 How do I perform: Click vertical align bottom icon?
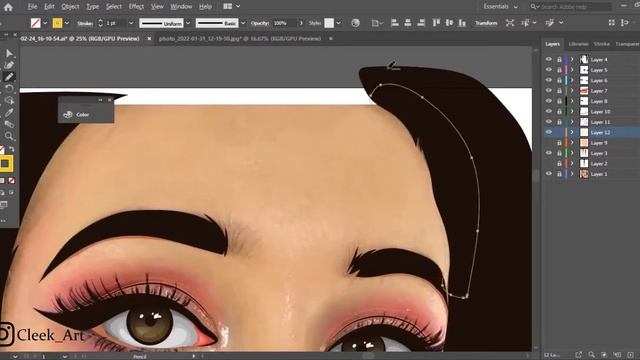[x=462, y=23]
